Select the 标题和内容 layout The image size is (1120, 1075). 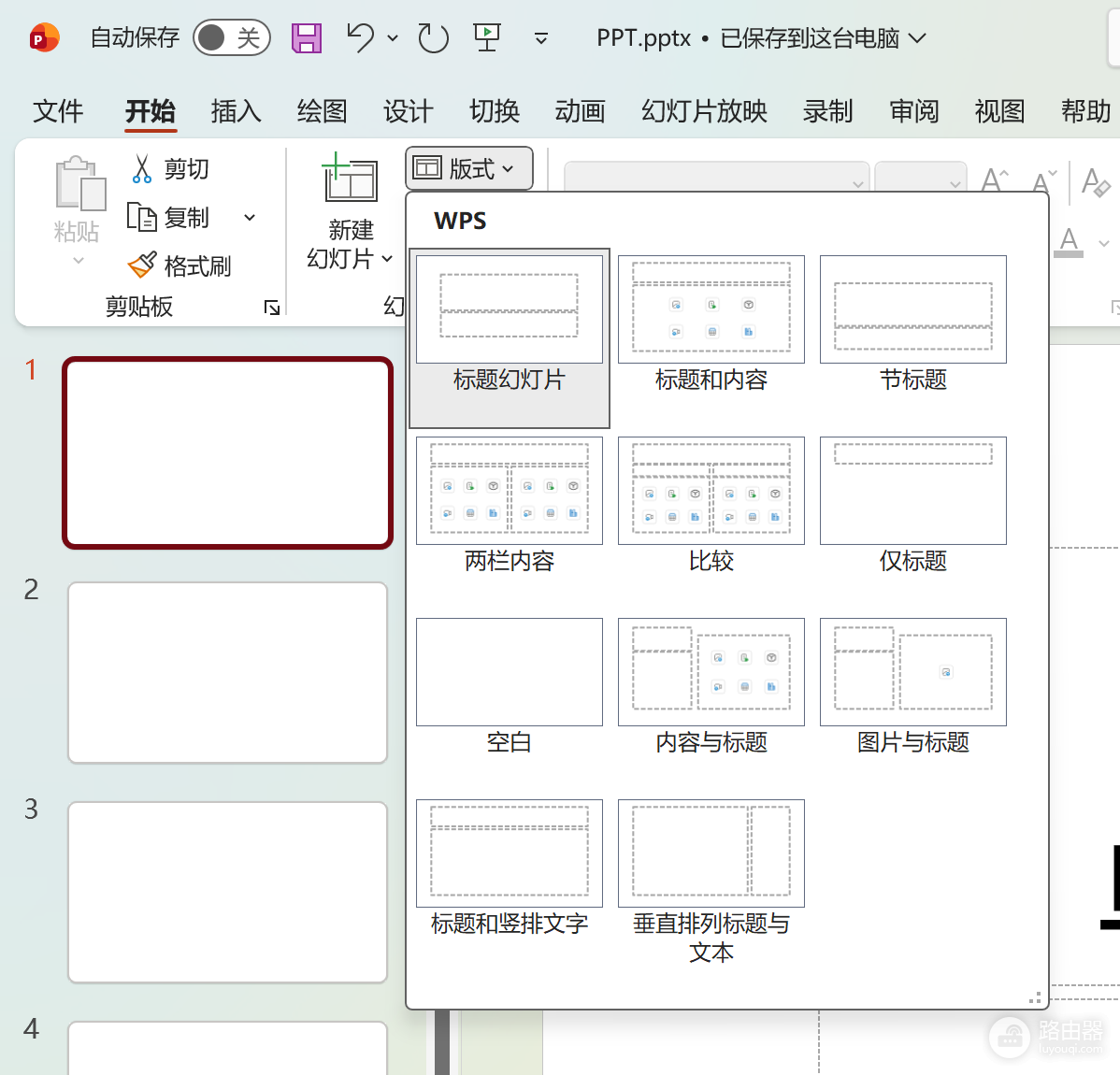[711, 324]
